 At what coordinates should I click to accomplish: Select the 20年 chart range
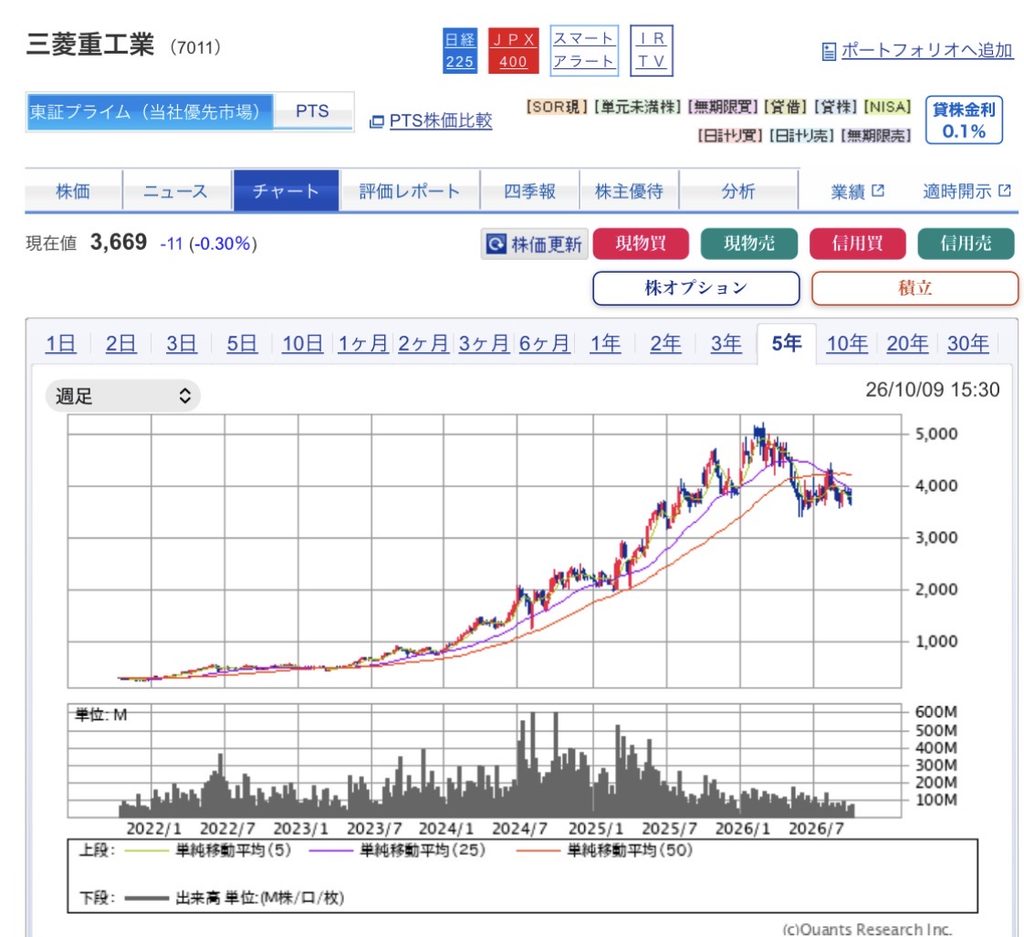pos(907,343)
